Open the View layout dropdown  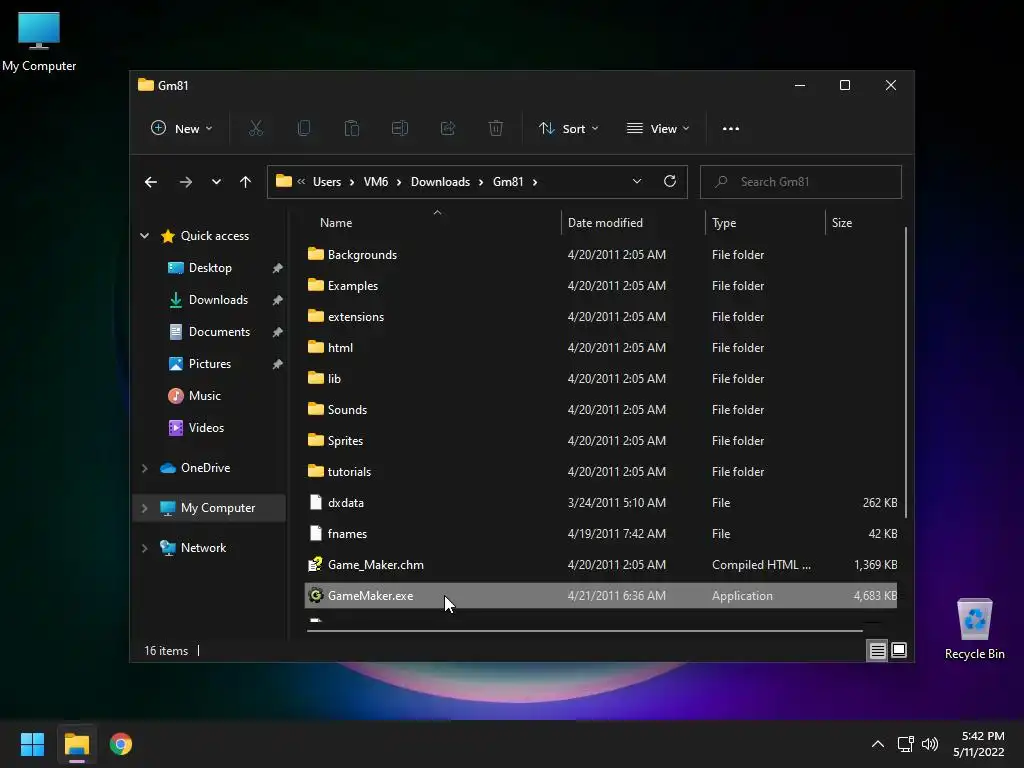(x=658, y=129)
